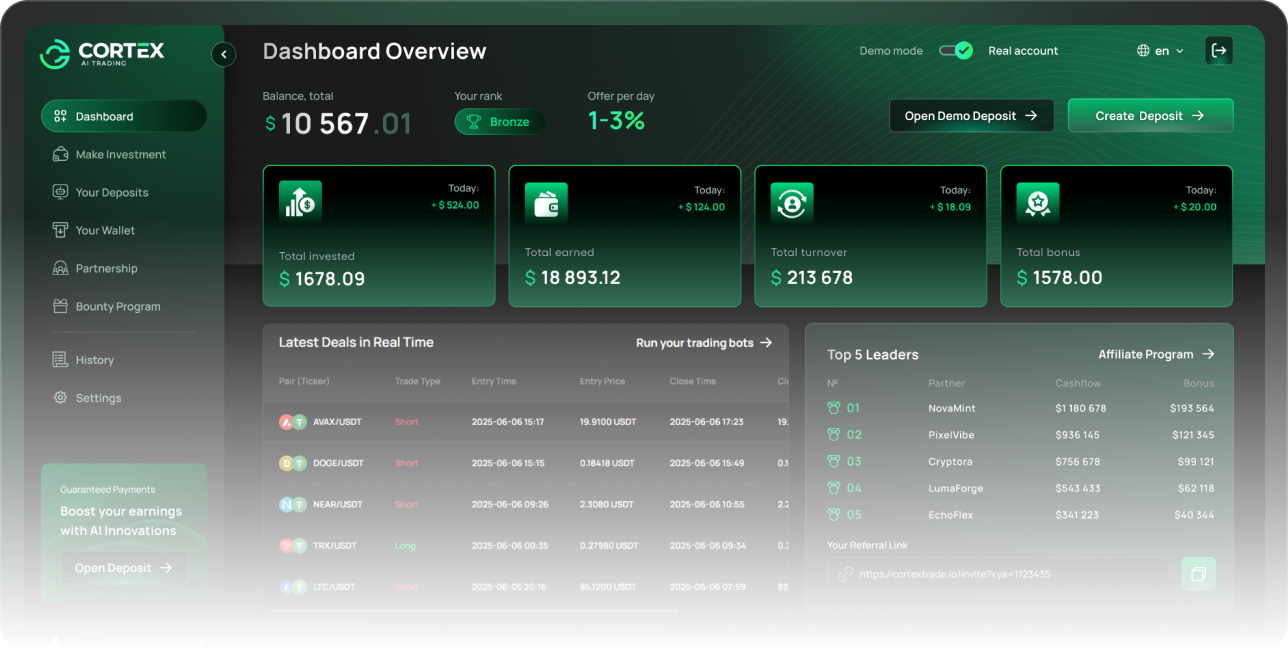Click the Your Wallet sidebar icon
Screen dimensions: 1288x652
pos(60,230)
